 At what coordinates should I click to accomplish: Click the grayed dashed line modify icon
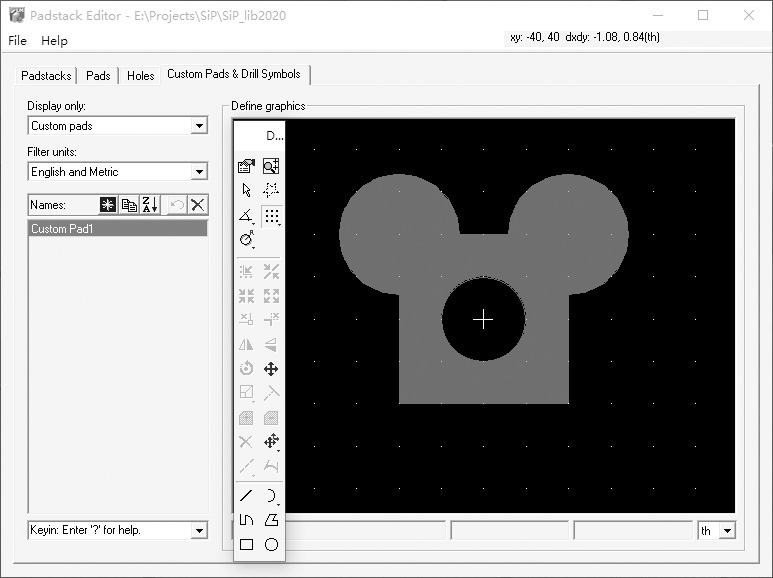point(246,466)
